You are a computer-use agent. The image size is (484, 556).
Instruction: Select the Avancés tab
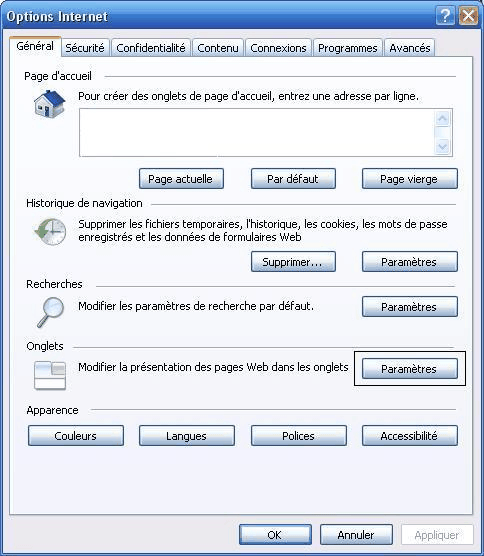(410, 48)
